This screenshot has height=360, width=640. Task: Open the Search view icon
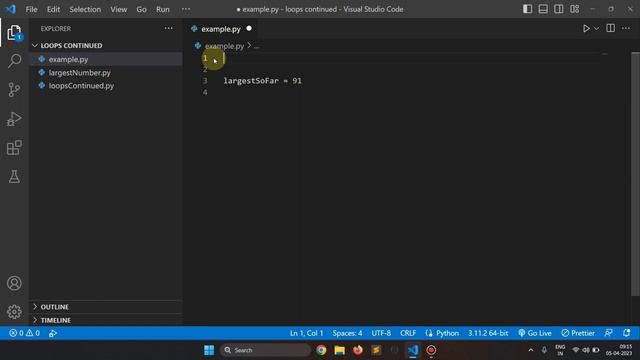click(x=14, y=61)
